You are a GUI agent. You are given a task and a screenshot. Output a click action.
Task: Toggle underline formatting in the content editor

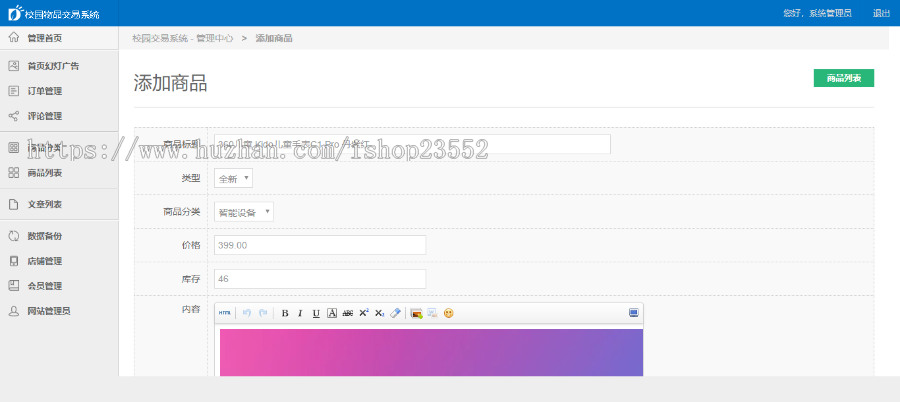(x=316, y=313)
